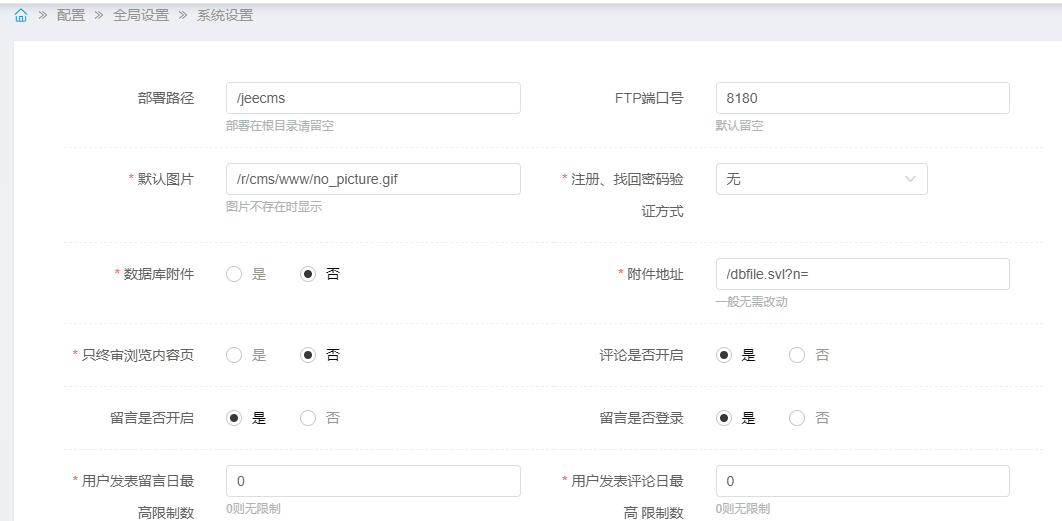Disable 评论是否开启 with 否
The image size is (1062, 521).
798,355
